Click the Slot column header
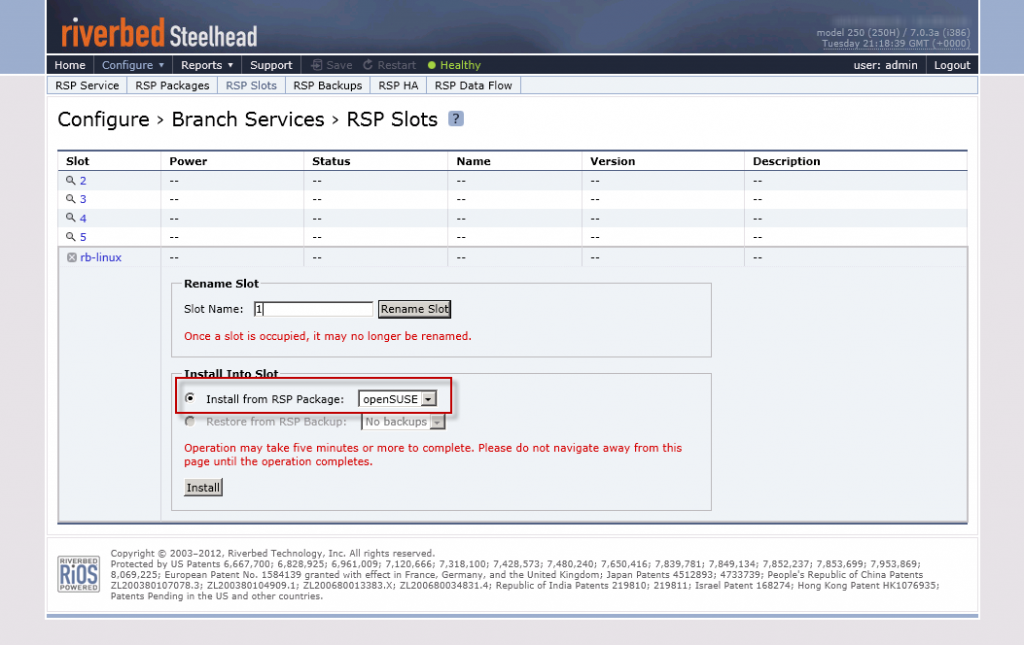This screenshot has width=1024, height=645. [78, 161]
